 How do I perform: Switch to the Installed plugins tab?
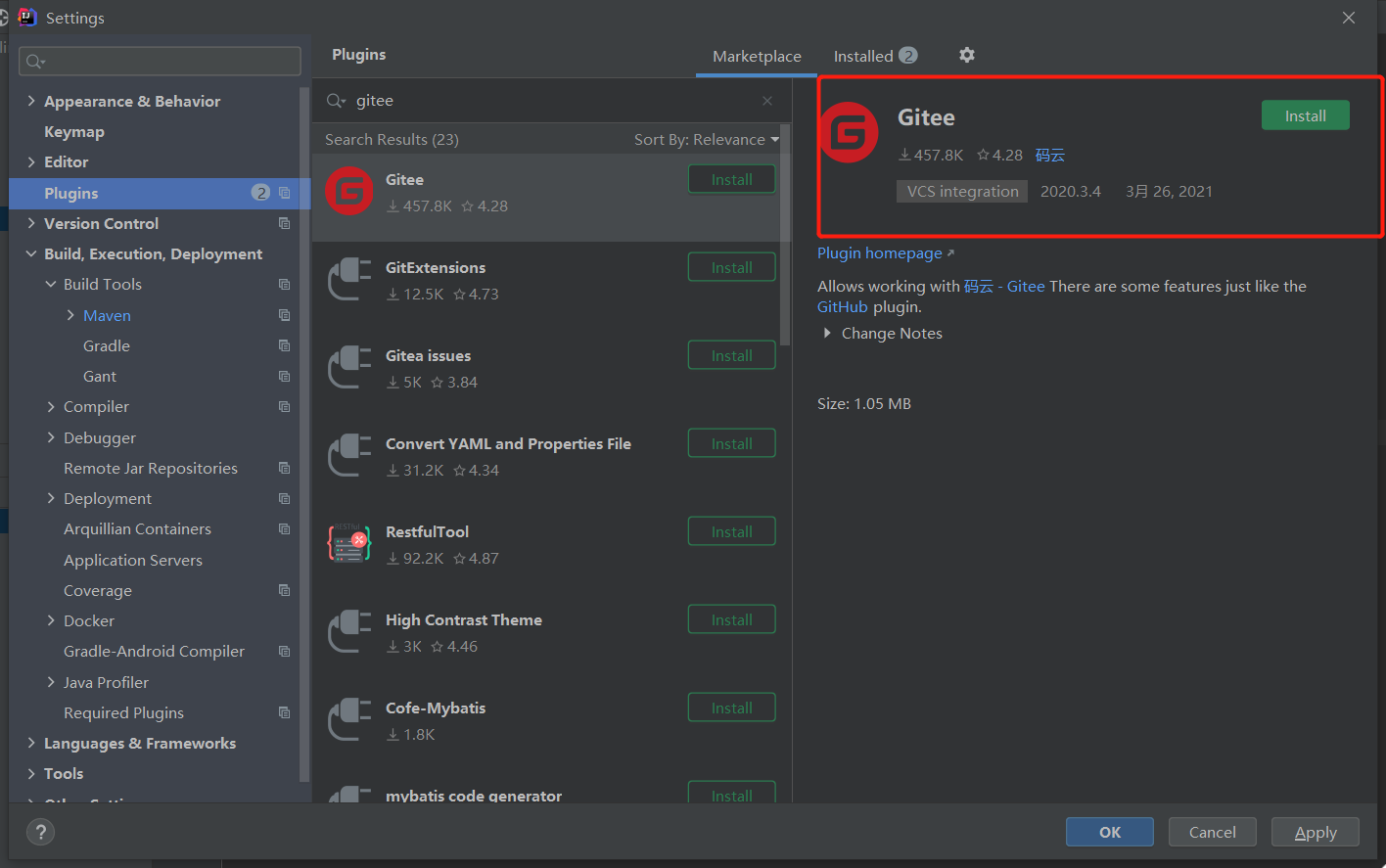875,56
